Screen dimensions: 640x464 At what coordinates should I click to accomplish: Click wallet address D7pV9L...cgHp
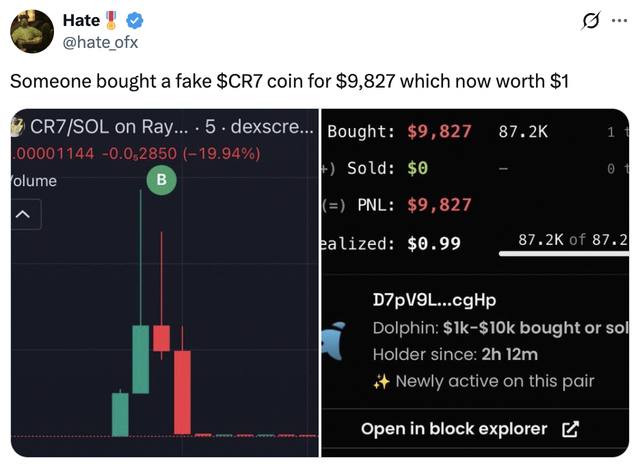pos(434,301)
